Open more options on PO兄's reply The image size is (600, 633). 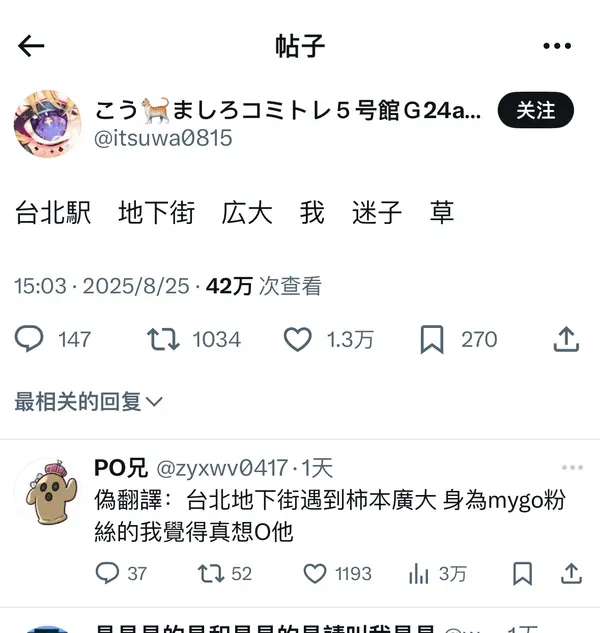point(572,467)
